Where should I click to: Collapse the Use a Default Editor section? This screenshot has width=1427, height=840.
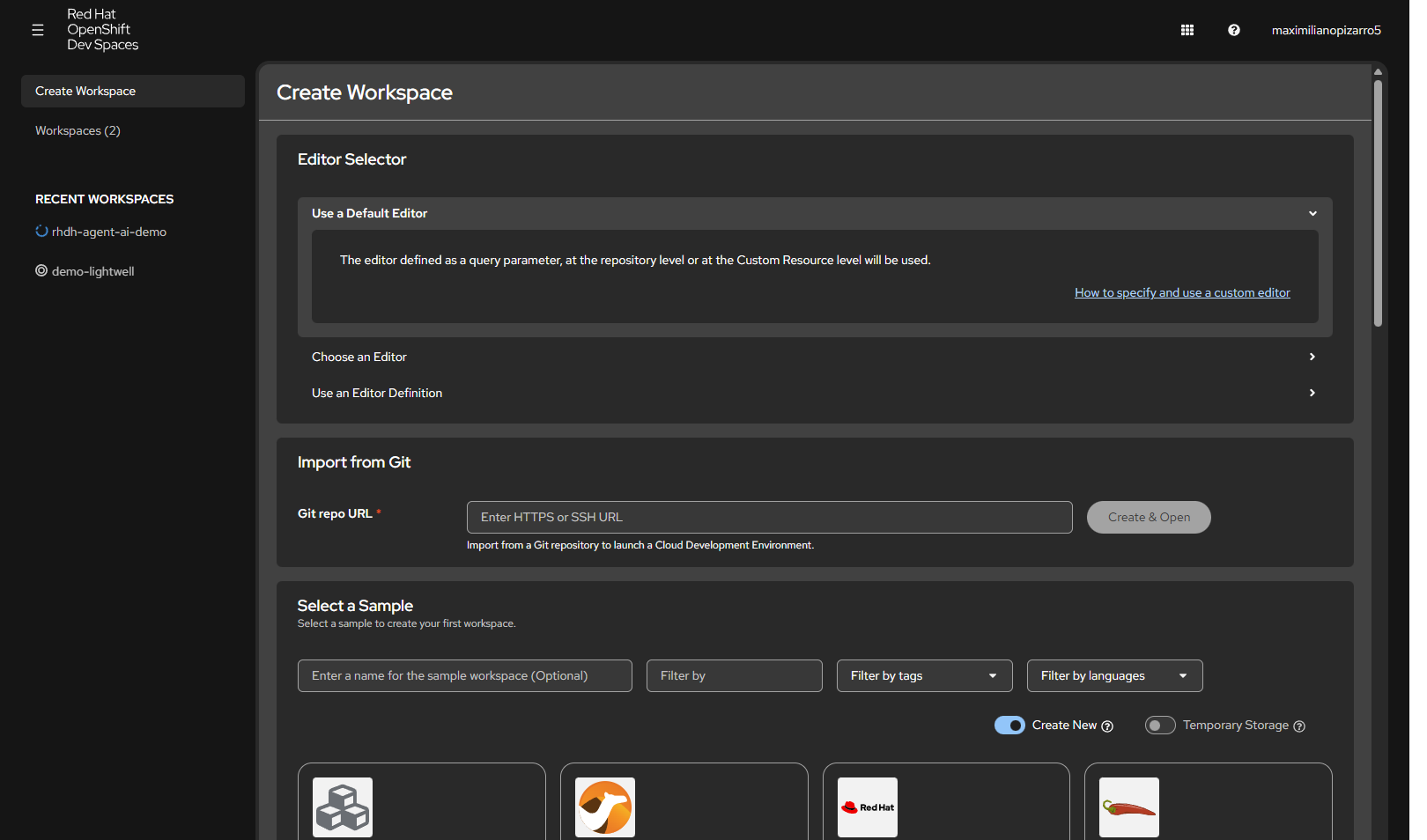point(815,213)
